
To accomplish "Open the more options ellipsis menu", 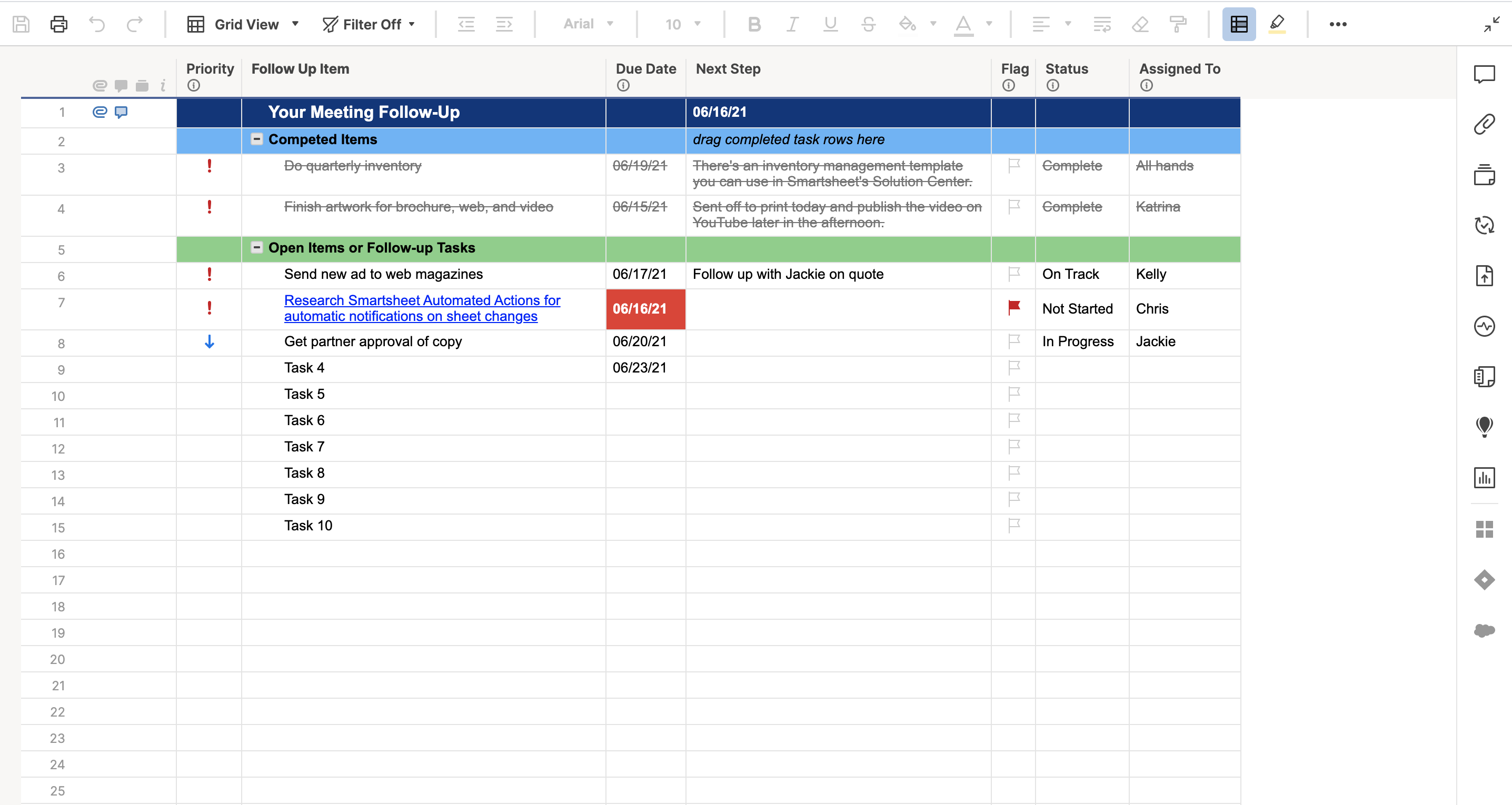I will tap(1338, 24).
